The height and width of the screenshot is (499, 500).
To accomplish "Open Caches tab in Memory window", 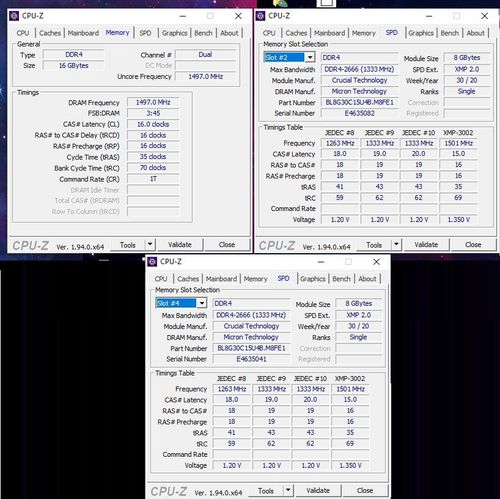I will [x=50, y=33].
